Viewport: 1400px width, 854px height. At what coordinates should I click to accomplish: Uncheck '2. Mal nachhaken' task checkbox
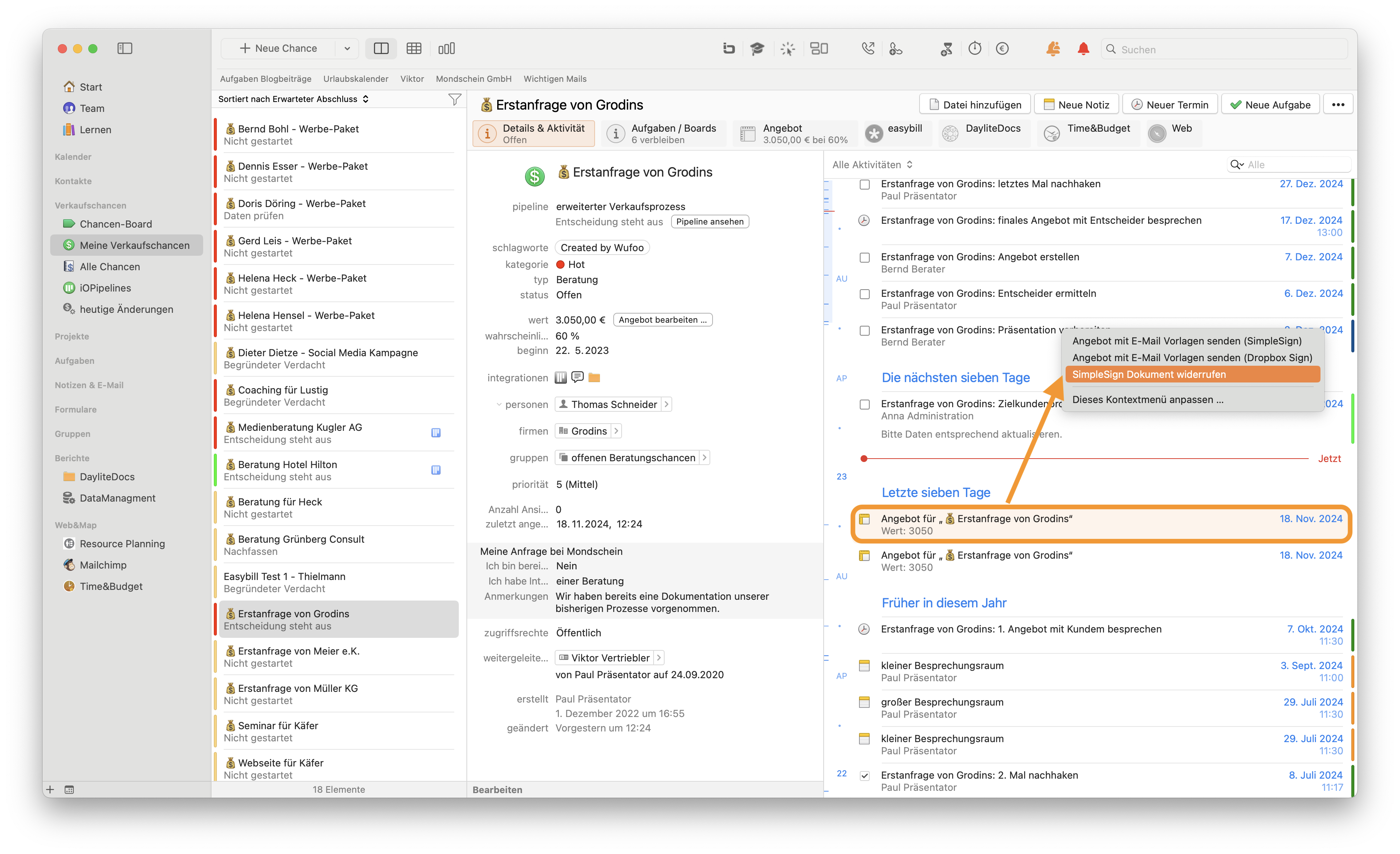point(865,776)
